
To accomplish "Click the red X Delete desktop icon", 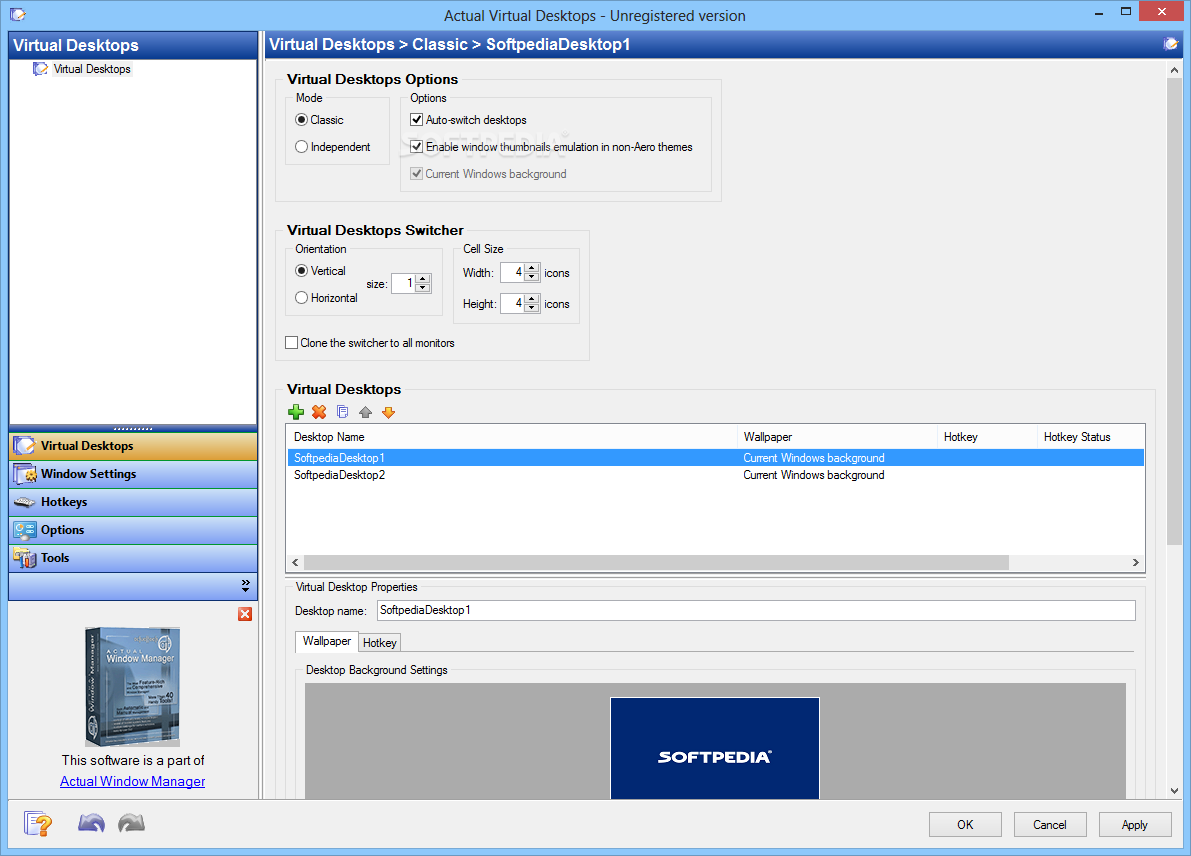I will [319, 412].
